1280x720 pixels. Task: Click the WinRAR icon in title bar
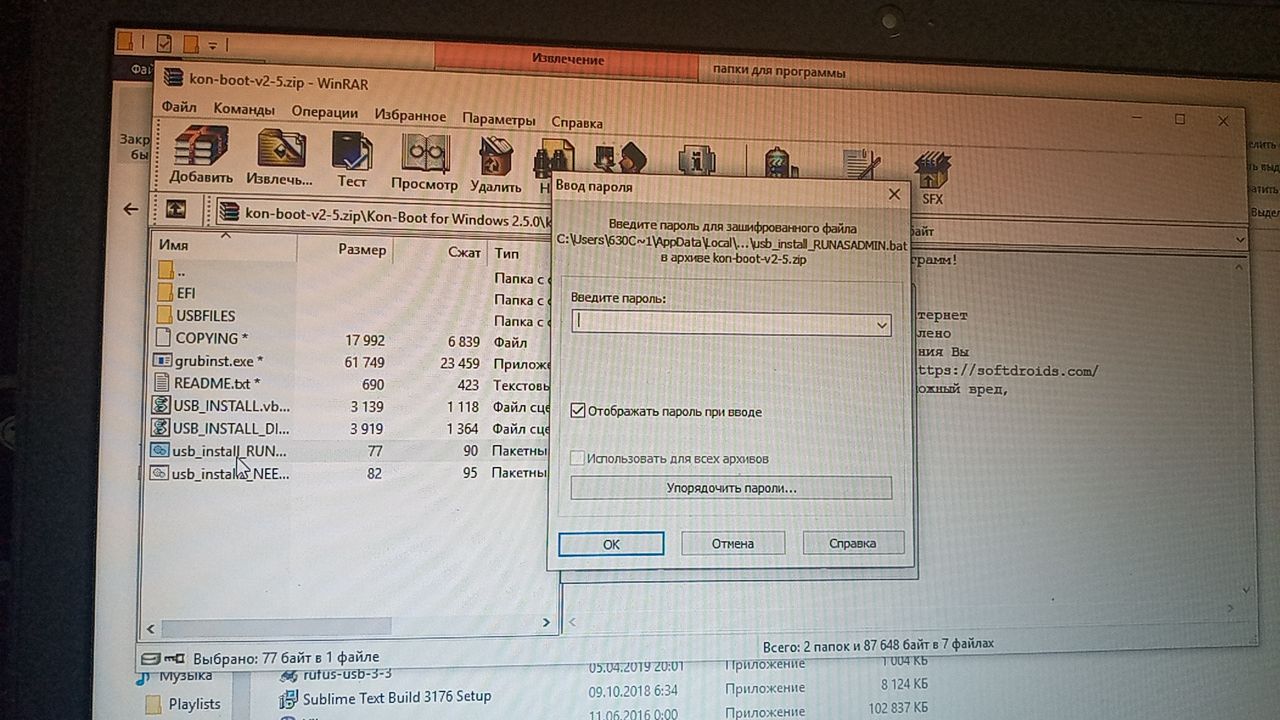click(172, 78)
